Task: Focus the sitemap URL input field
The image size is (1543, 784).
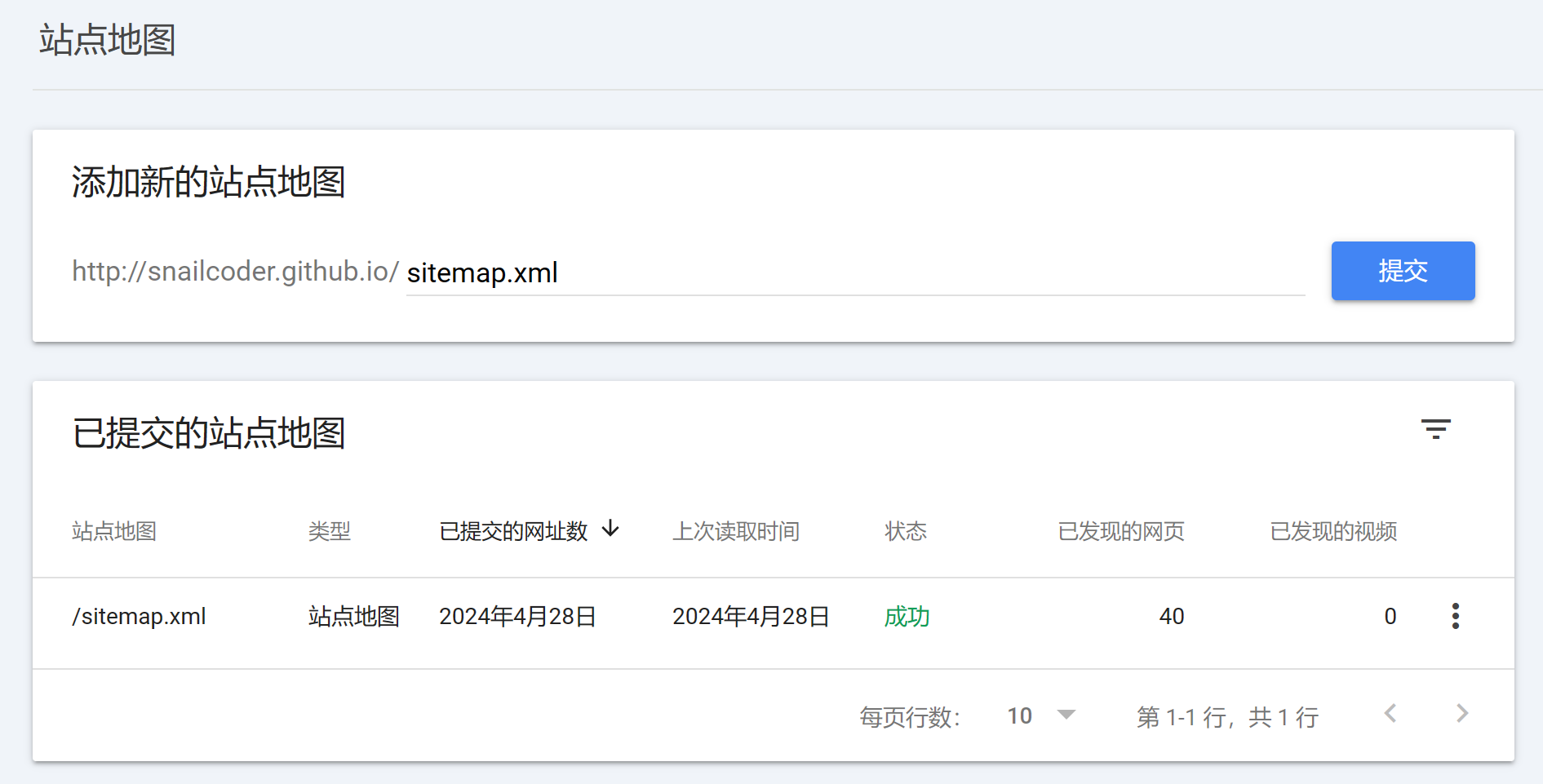Action: coord(855,272)
